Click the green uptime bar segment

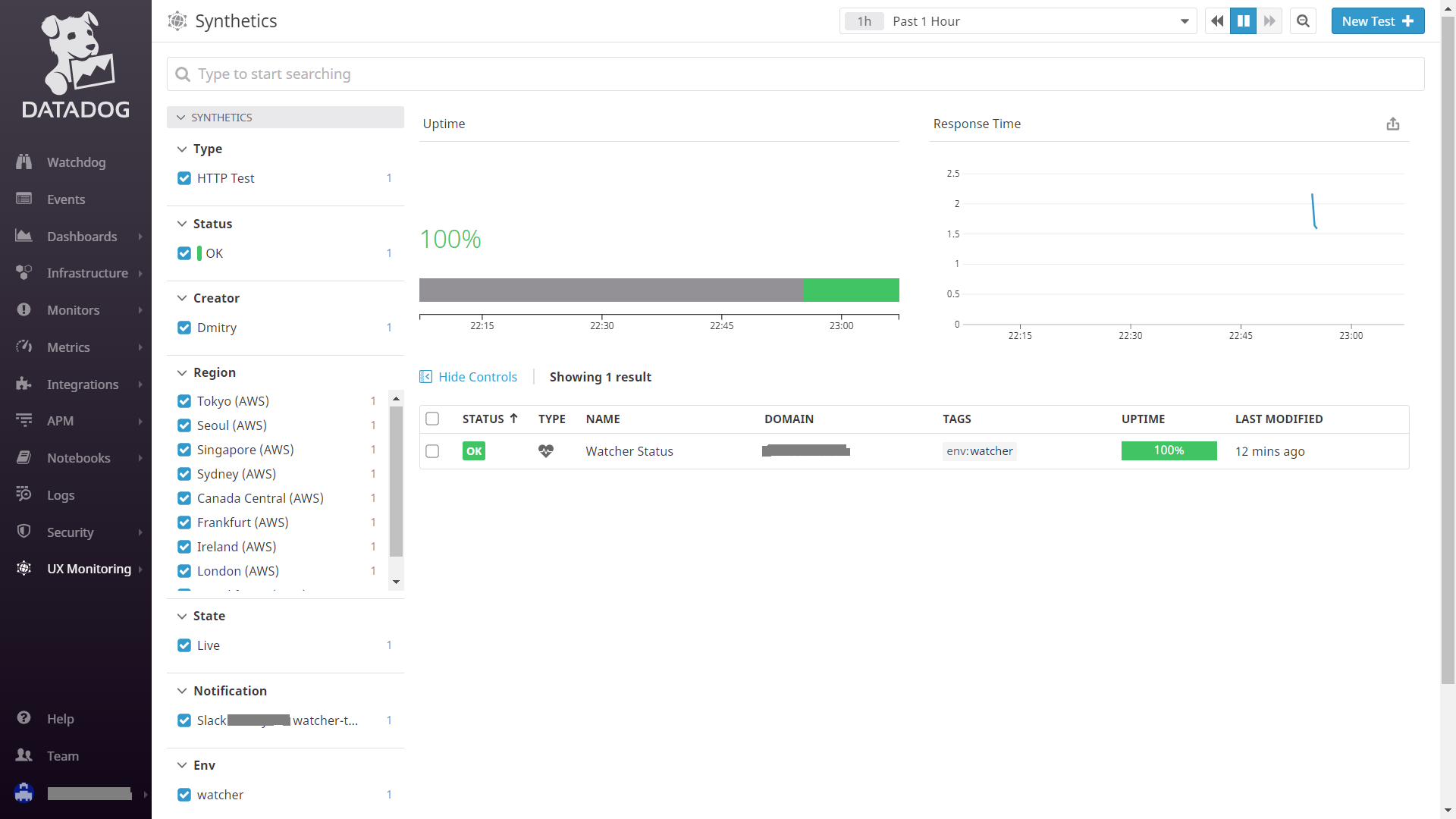[x=852, y=290]
